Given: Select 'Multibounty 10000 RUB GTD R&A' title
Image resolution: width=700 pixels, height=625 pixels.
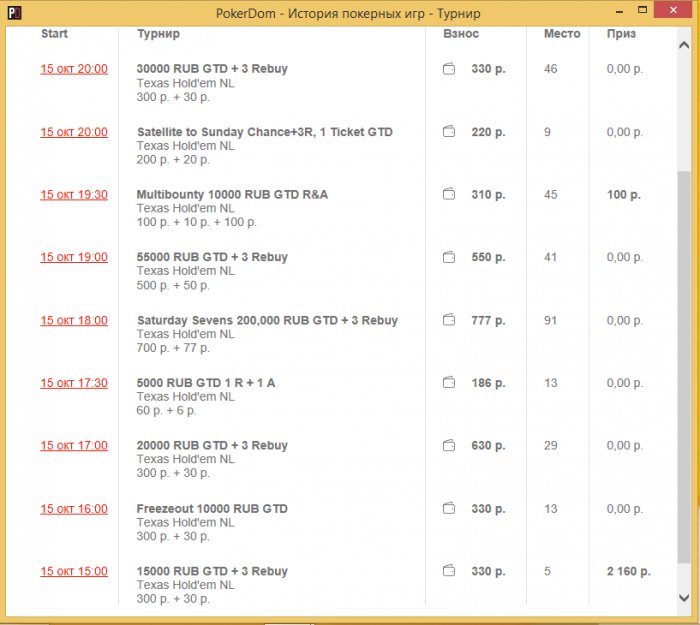Looking at the screenshot, I should [232, 195].
